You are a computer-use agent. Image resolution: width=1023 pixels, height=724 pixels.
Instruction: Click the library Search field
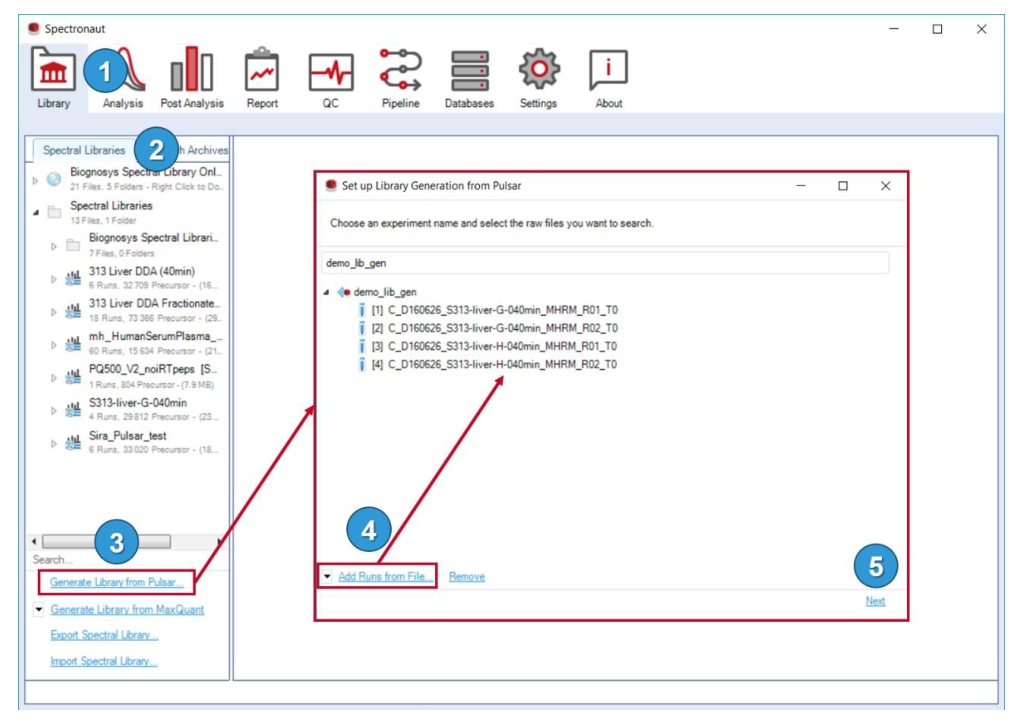click(127, 560)
